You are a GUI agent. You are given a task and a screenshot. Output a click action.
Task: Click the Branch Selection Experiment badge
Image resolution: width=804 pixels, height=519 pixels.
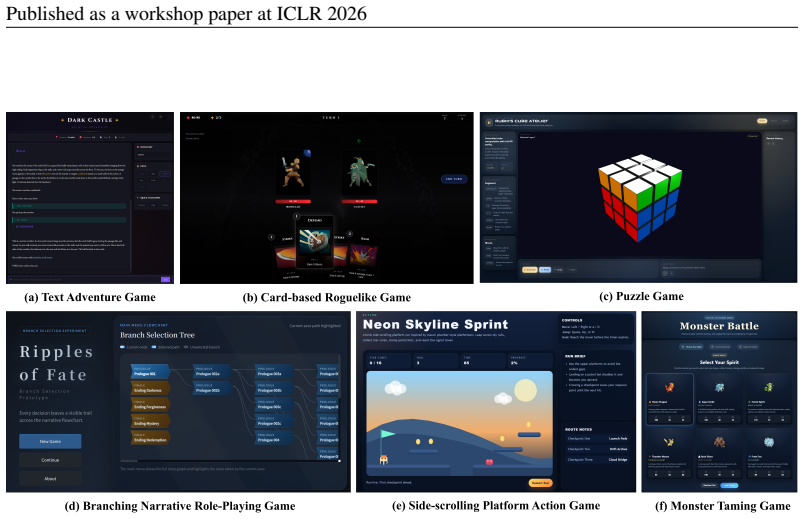[55, 331]
